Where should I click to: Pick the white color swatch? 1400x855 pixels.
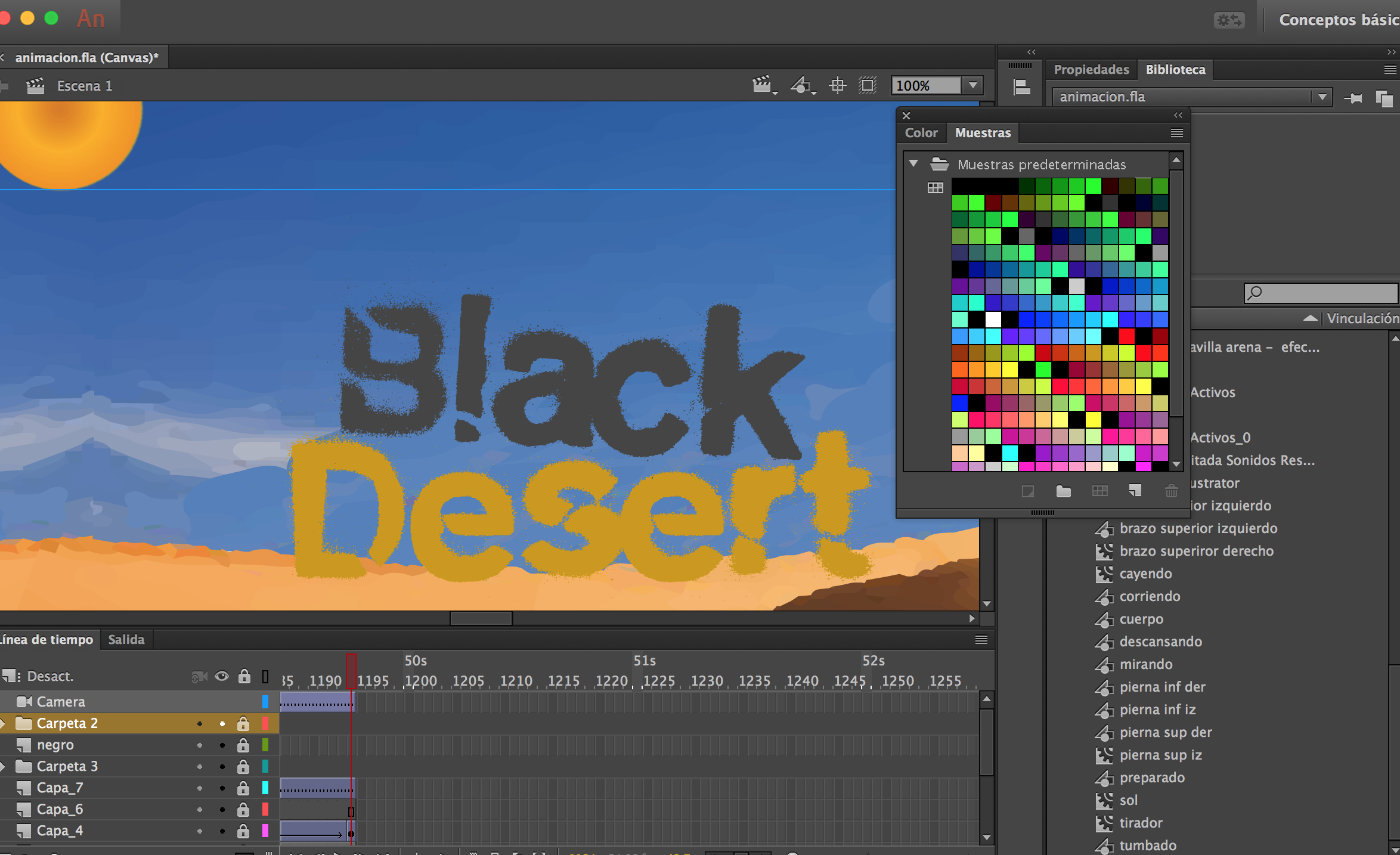point(993,320)
